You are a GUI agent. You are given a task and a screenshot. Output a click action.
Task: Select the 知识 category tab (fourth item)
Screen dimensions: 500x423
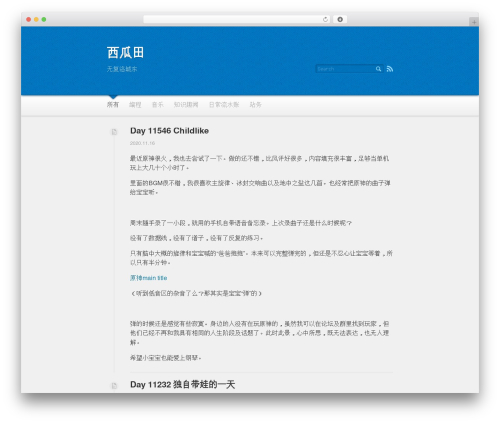point(186,105)
